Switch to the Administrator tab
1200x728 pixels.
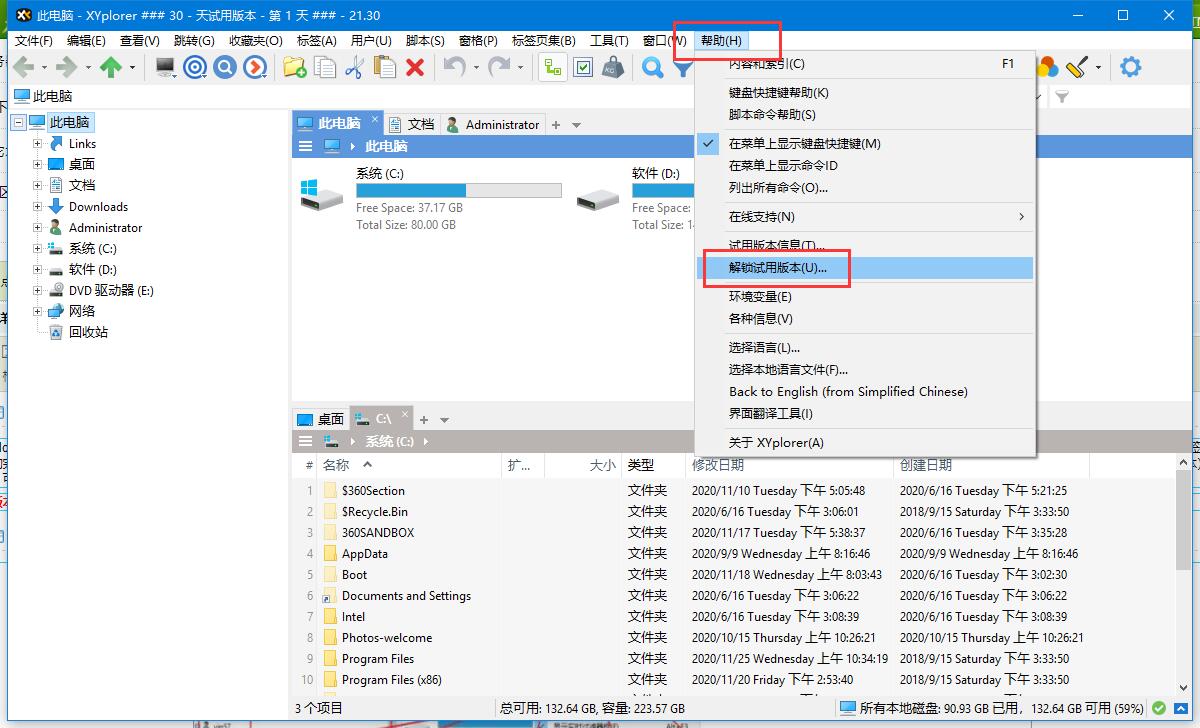[492, 124]
